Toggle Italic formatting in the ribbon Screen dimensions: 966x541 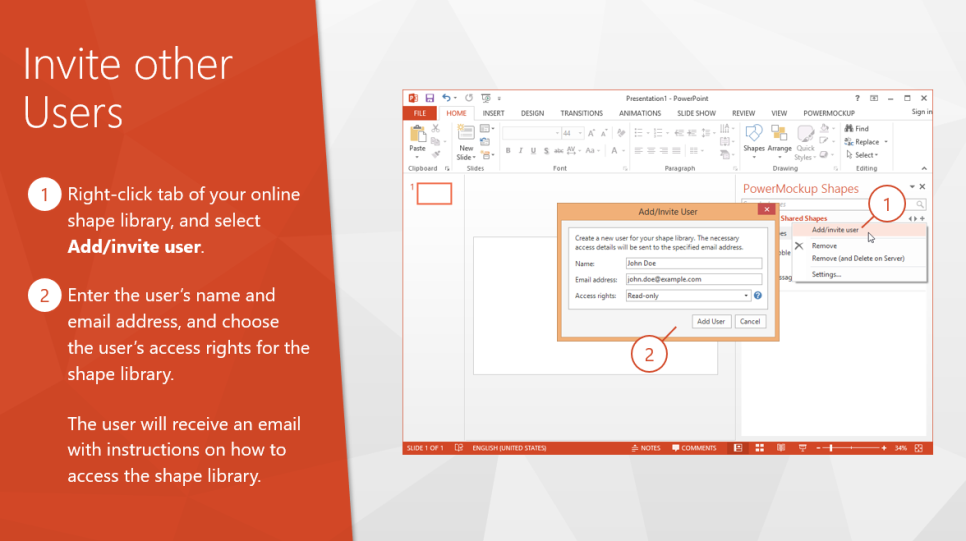point(521,150)
